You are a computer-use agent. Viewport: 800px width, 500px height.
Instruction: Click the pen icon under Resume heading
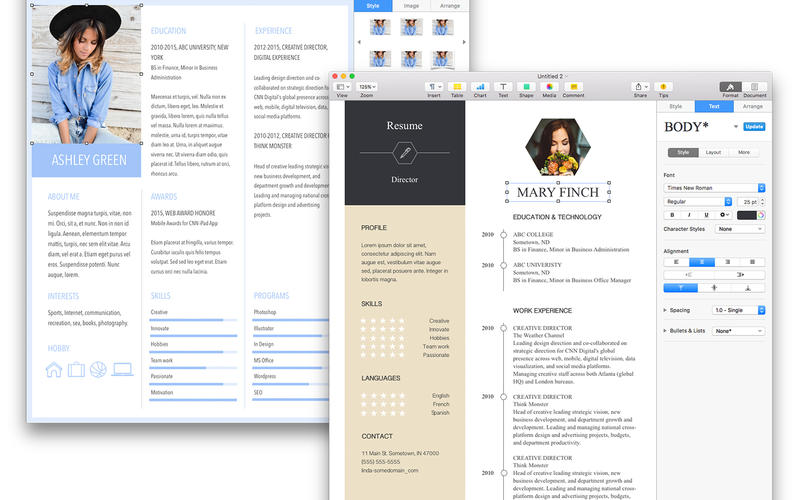(405, 153)
